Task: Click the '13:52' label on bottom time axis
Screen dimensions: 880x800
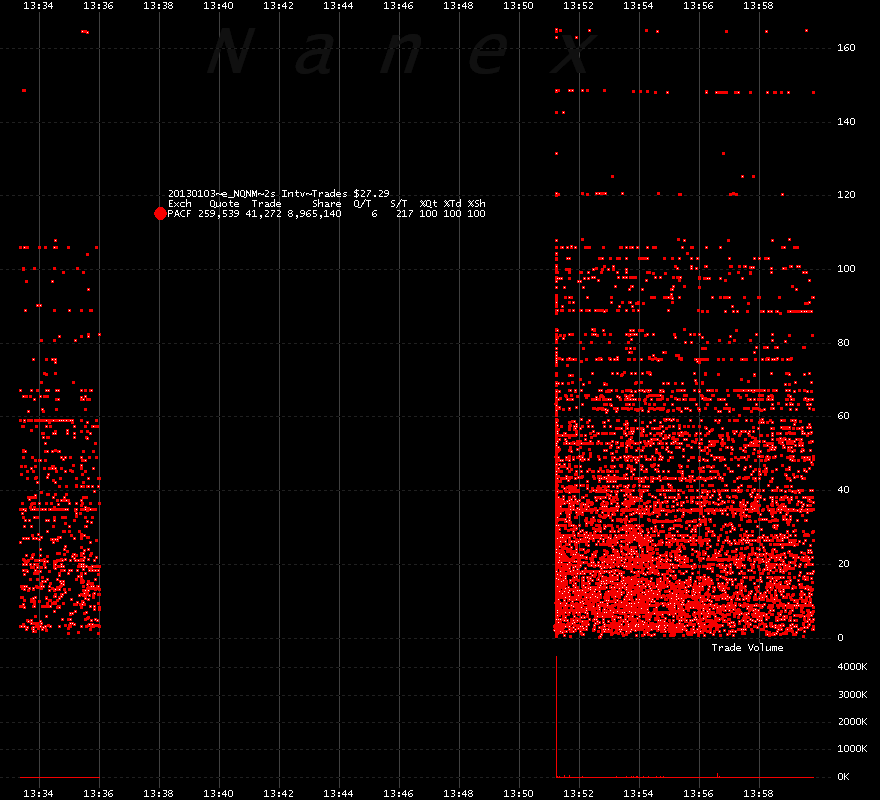Action: (578, 794)
